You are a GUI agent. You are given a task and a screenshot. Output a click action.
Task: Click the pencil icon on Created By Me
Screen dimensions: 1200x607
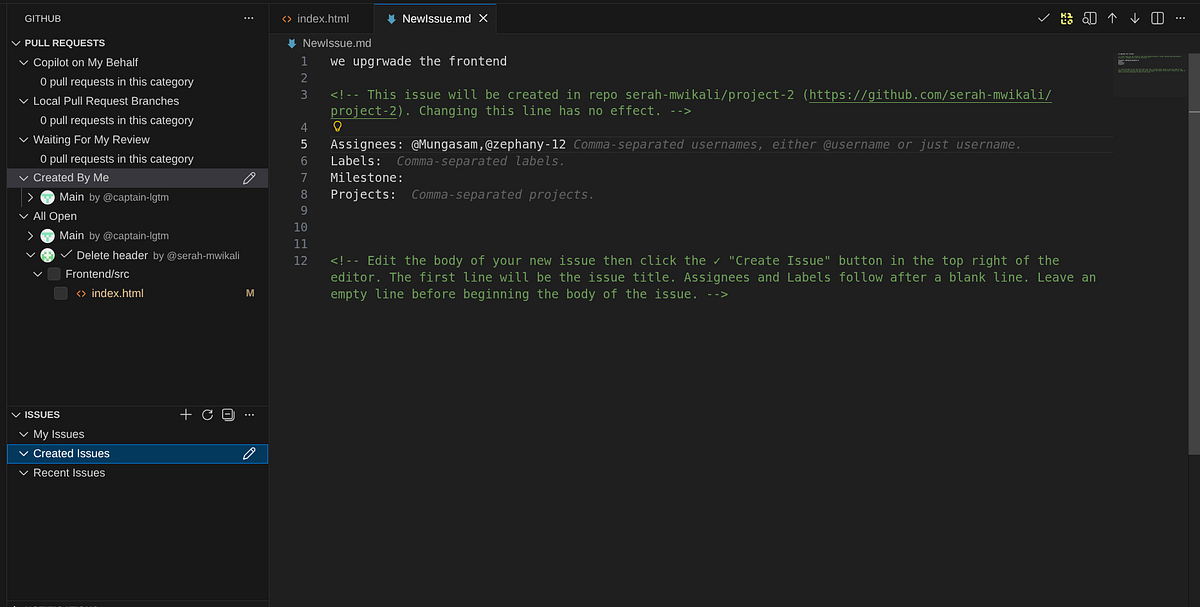click(x=249, y=178)
